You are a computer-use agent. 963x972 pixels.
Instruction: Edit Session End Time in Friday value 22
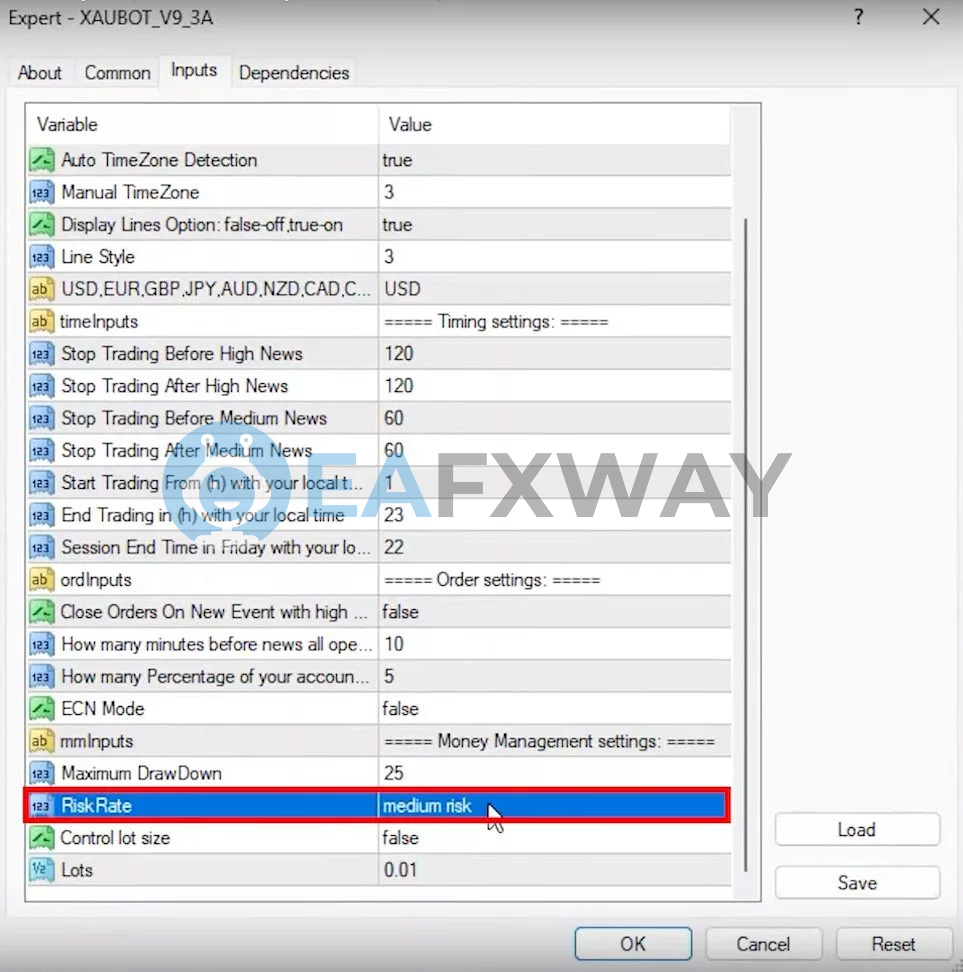click(x=554, y=547)
